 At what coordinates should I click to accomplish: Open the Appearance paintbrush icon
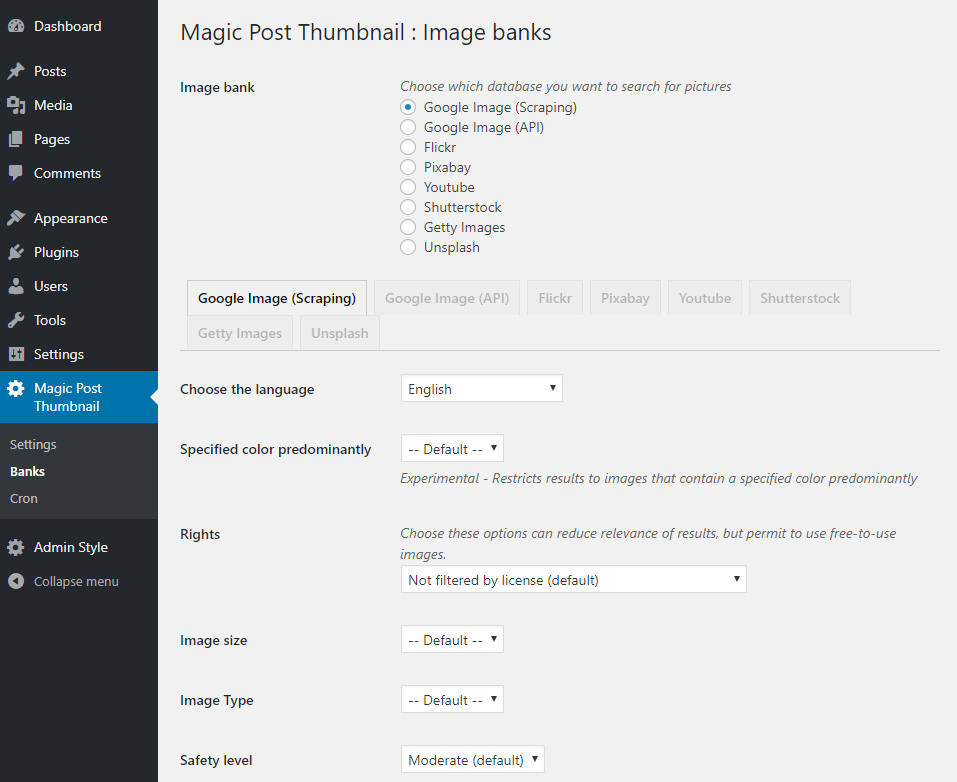point(16,218)
